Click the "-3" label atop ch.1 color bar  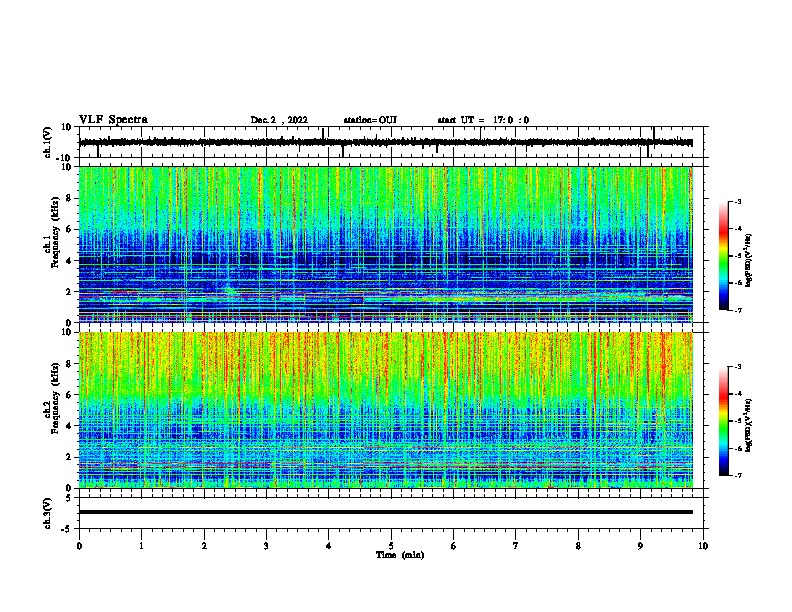click(x=737, y=202)
